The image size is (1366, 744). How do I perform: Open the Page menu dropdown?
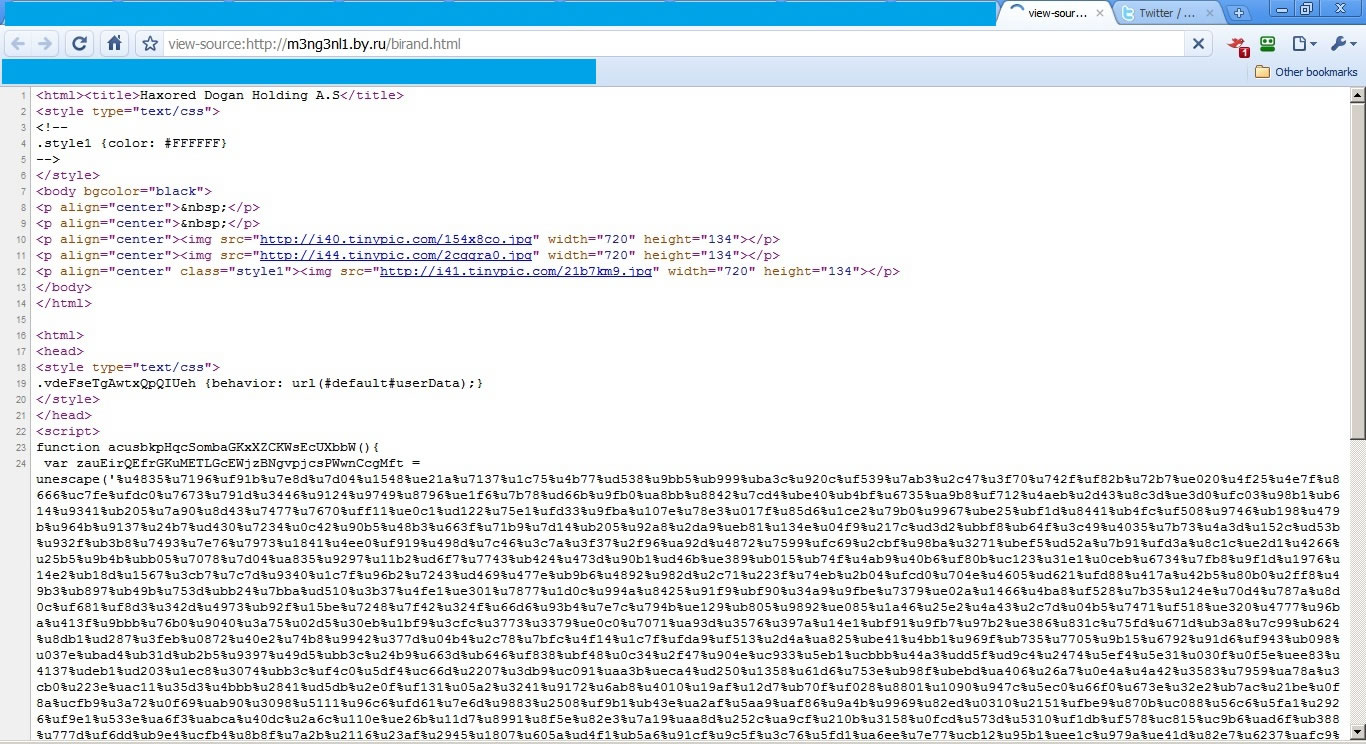click(x=1303, y=43)
